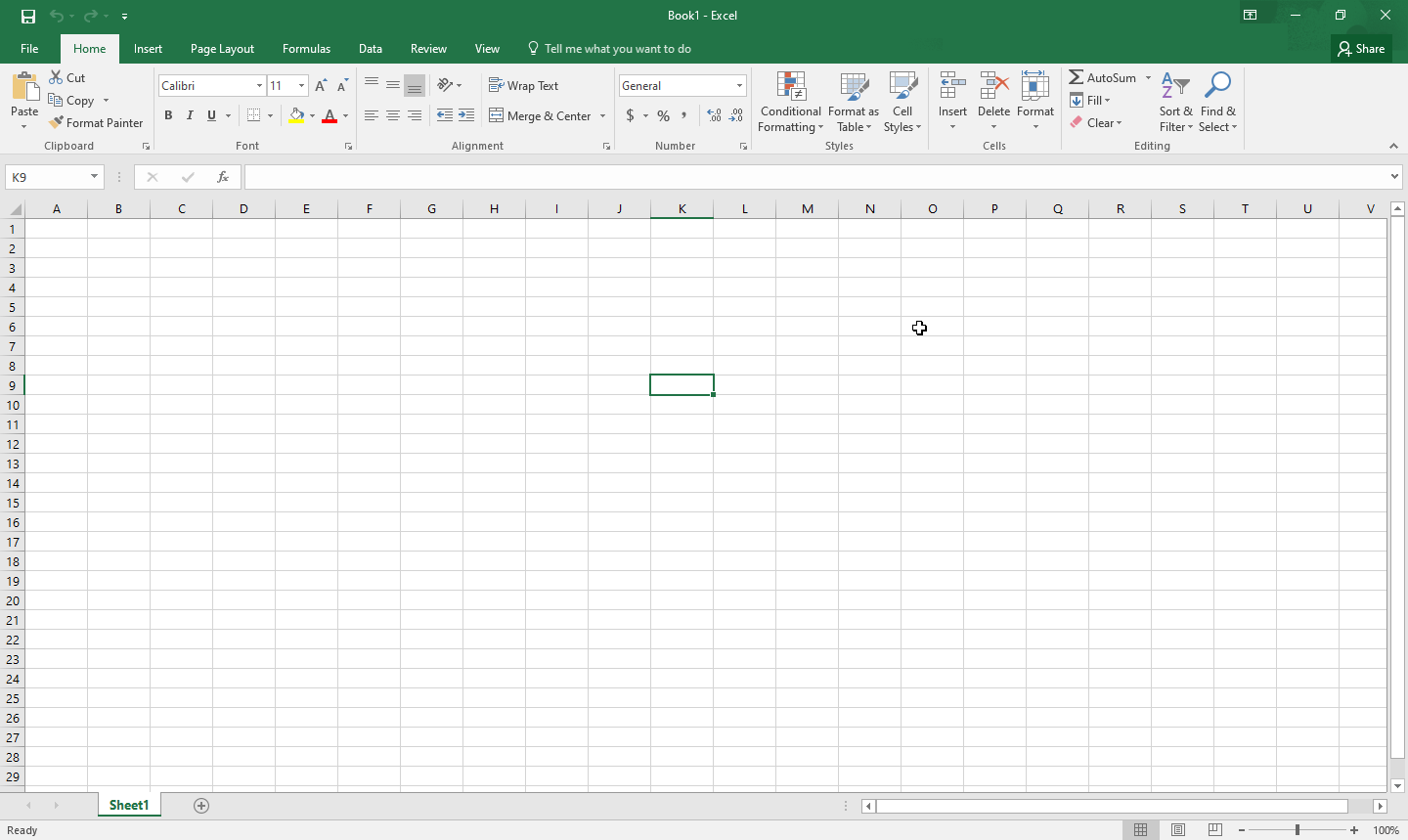Click Insert Function fx icon
Image resolution: width=1408 pixels, height=840 pixels.
click(x=223, y=177)
